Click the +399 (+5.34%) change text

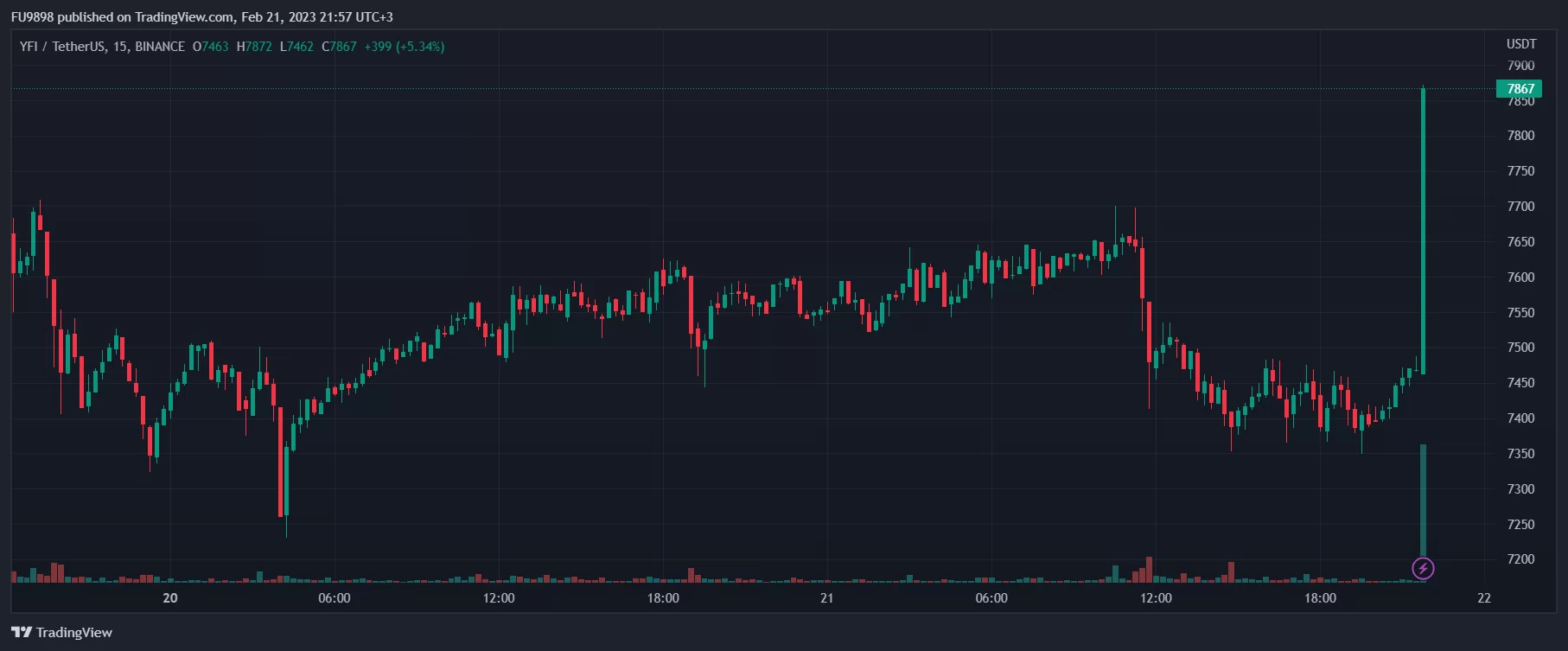coord(404,47)
